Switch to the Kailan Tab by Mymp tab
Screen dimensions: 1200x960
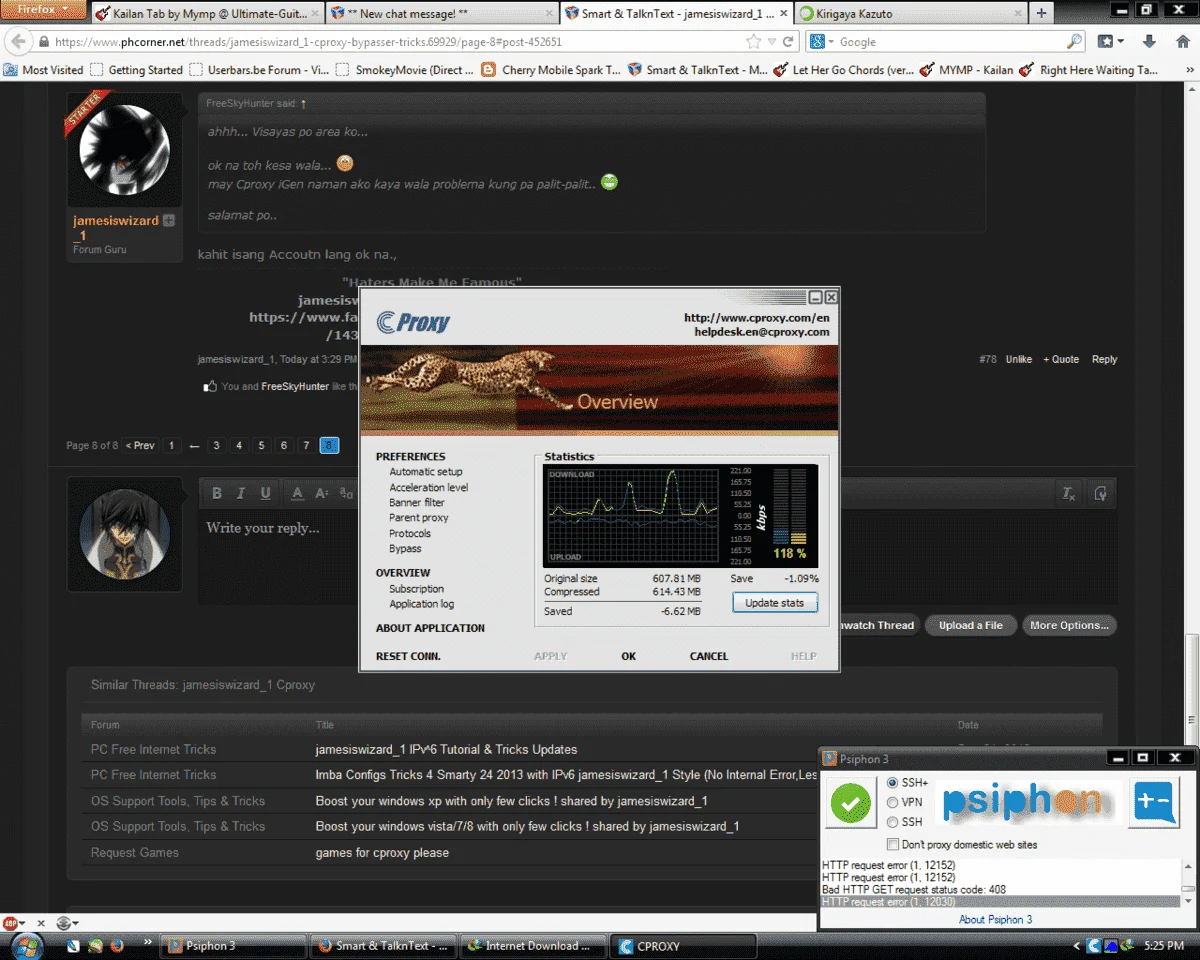coord(208,13)
